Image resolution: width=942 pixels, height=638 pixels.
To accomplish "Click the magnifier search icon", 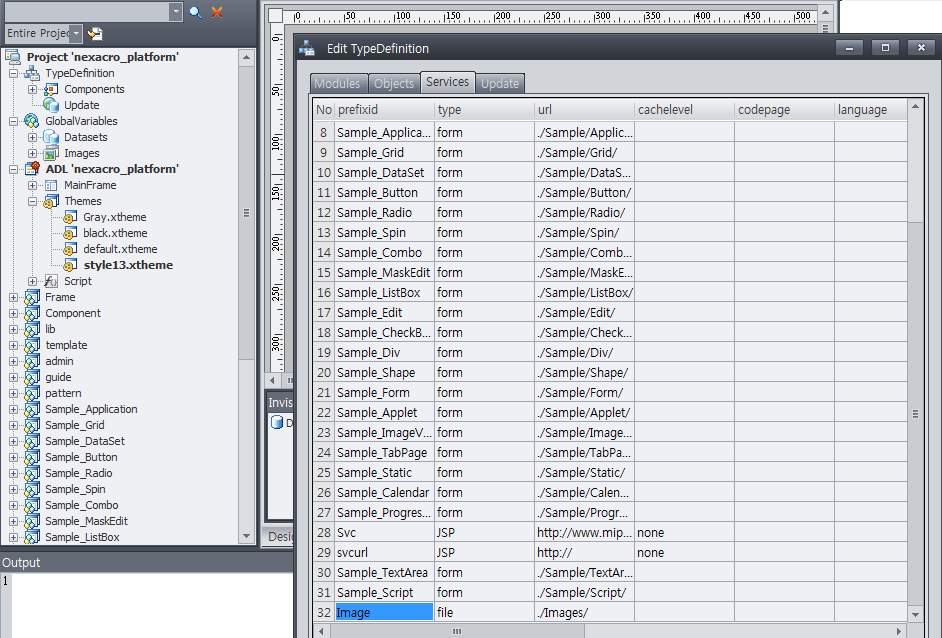I will pyautogui.click(x=195, y=12).
